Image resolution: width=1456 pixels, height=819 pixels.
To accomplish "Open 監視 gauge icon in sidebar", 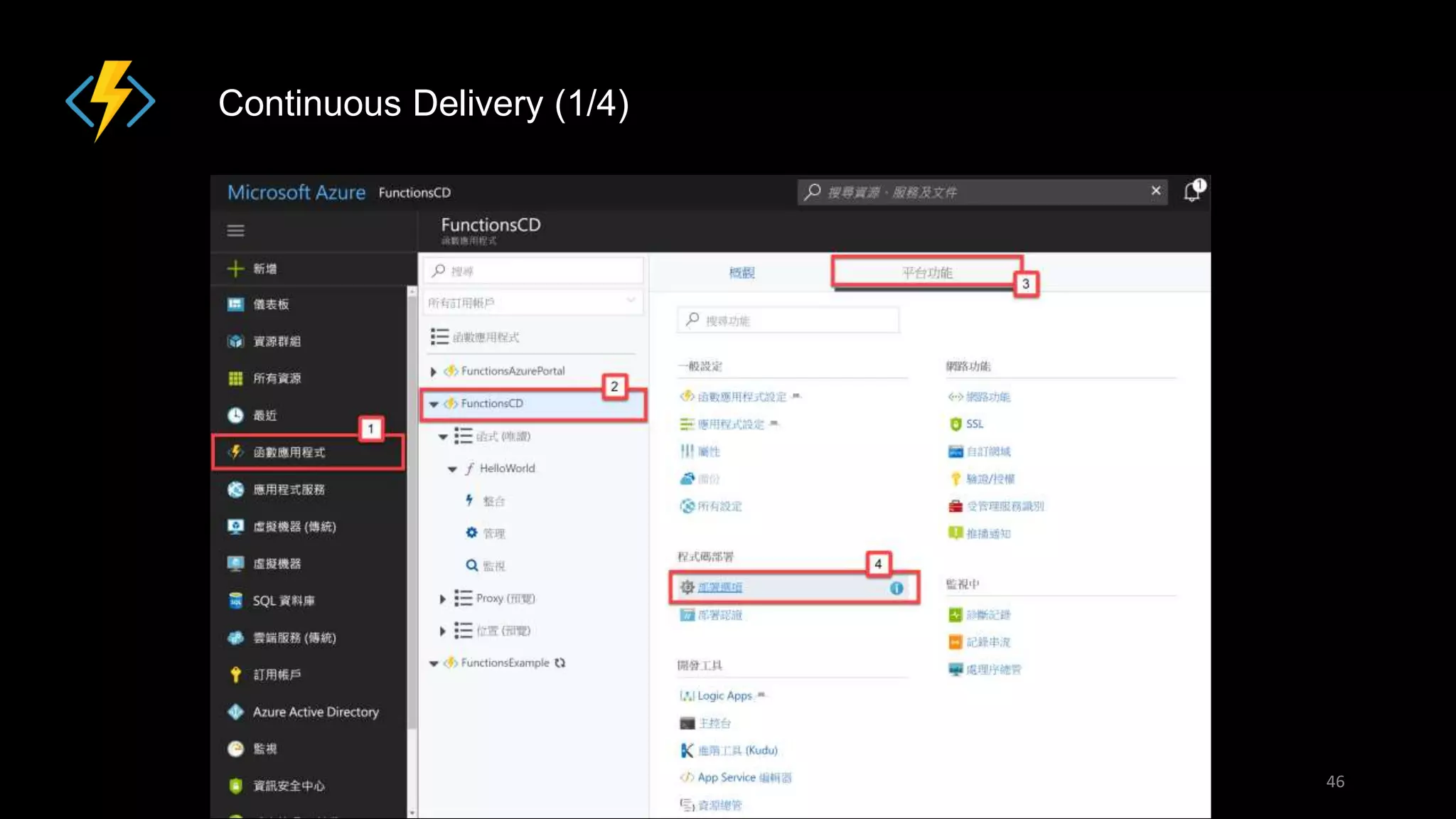I will 235,749.
